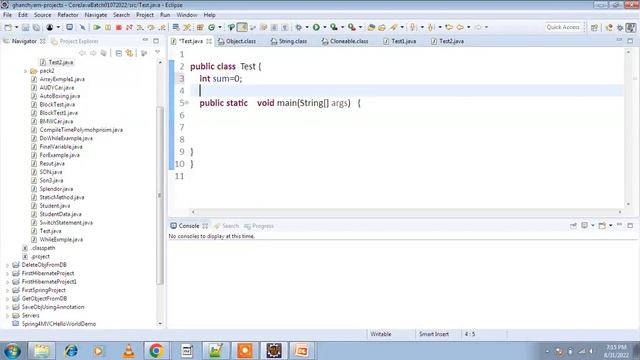The height and width of the screenshot is (360, 640).
Task: Click the Step Over debug icon
Action: (x=151, y=27)
